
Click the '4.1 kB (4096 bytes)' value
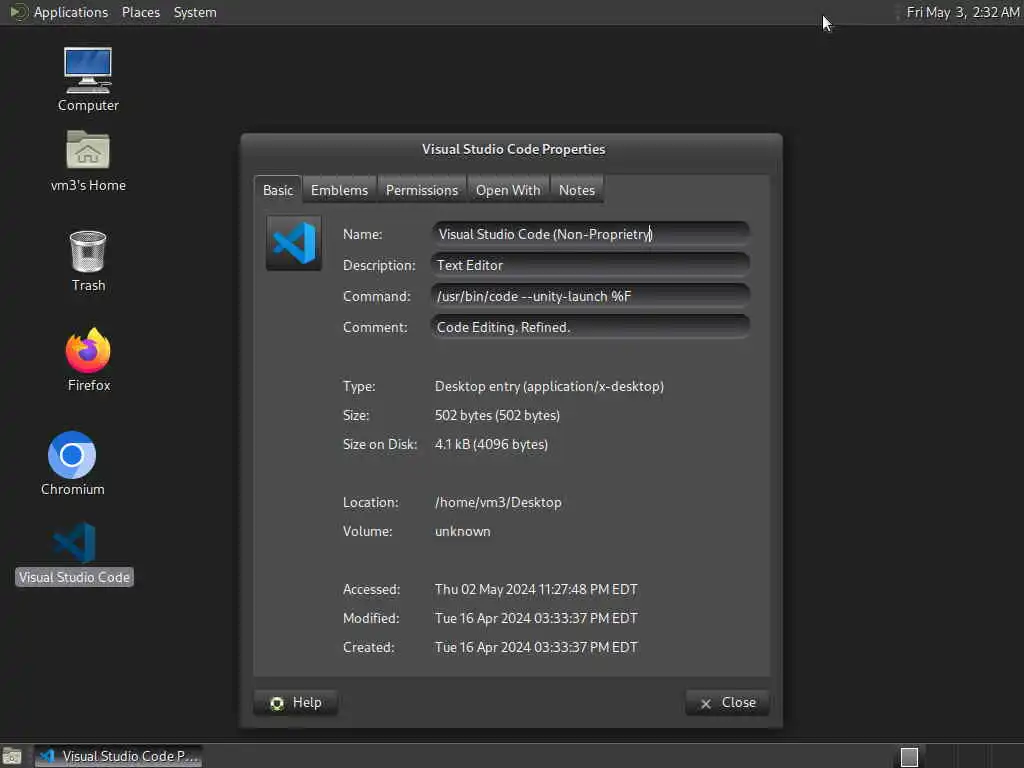pos(491,444)
